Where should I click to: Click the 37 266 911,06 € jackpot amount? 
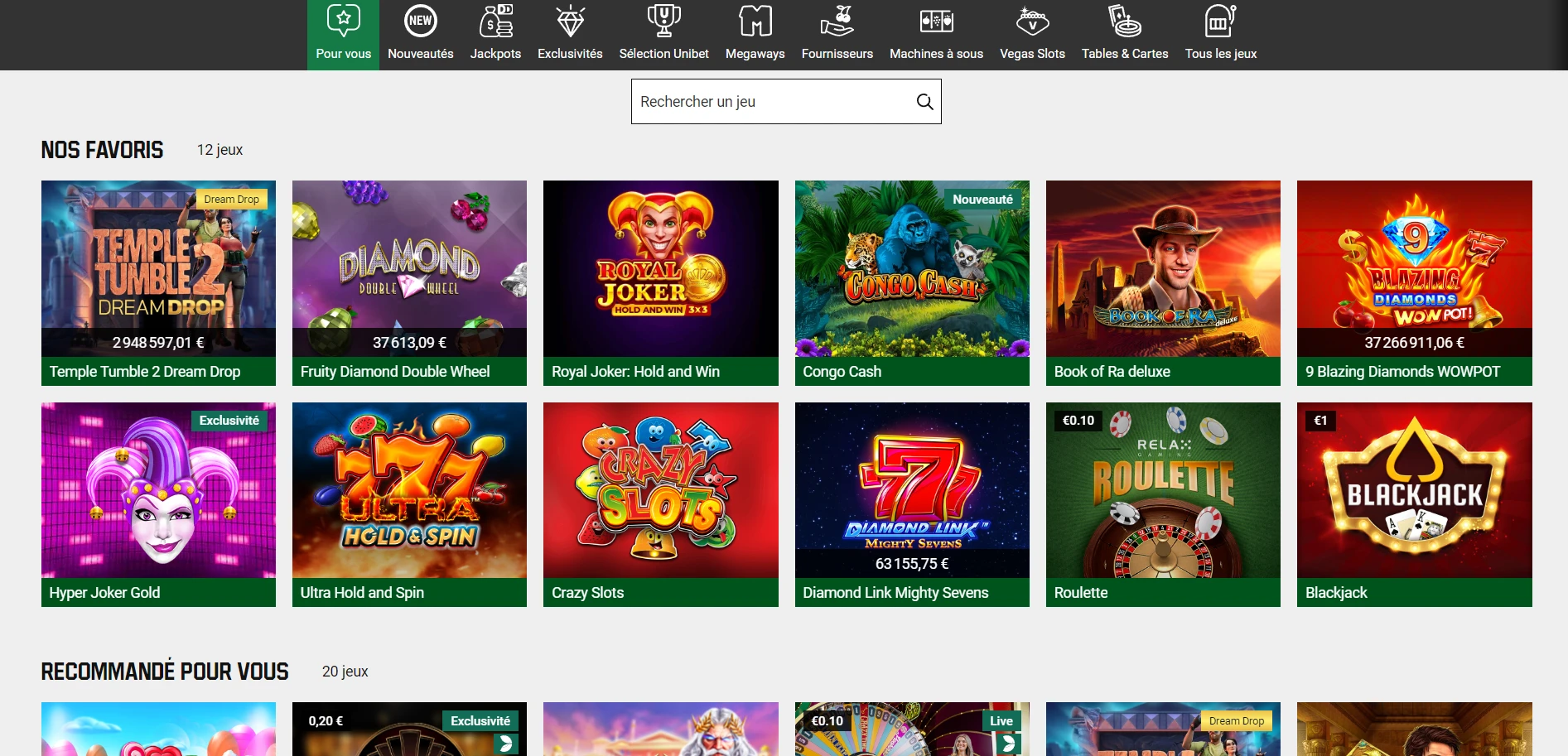click(x=1415, y=343)
